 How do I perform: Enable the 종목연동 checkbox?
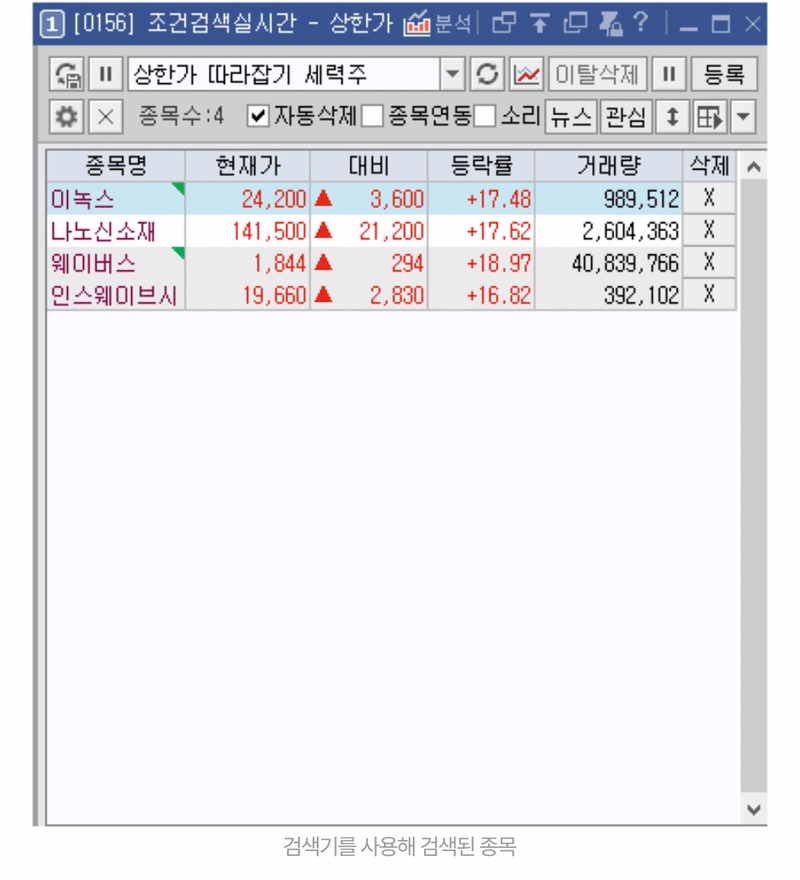tap(372, 117)
